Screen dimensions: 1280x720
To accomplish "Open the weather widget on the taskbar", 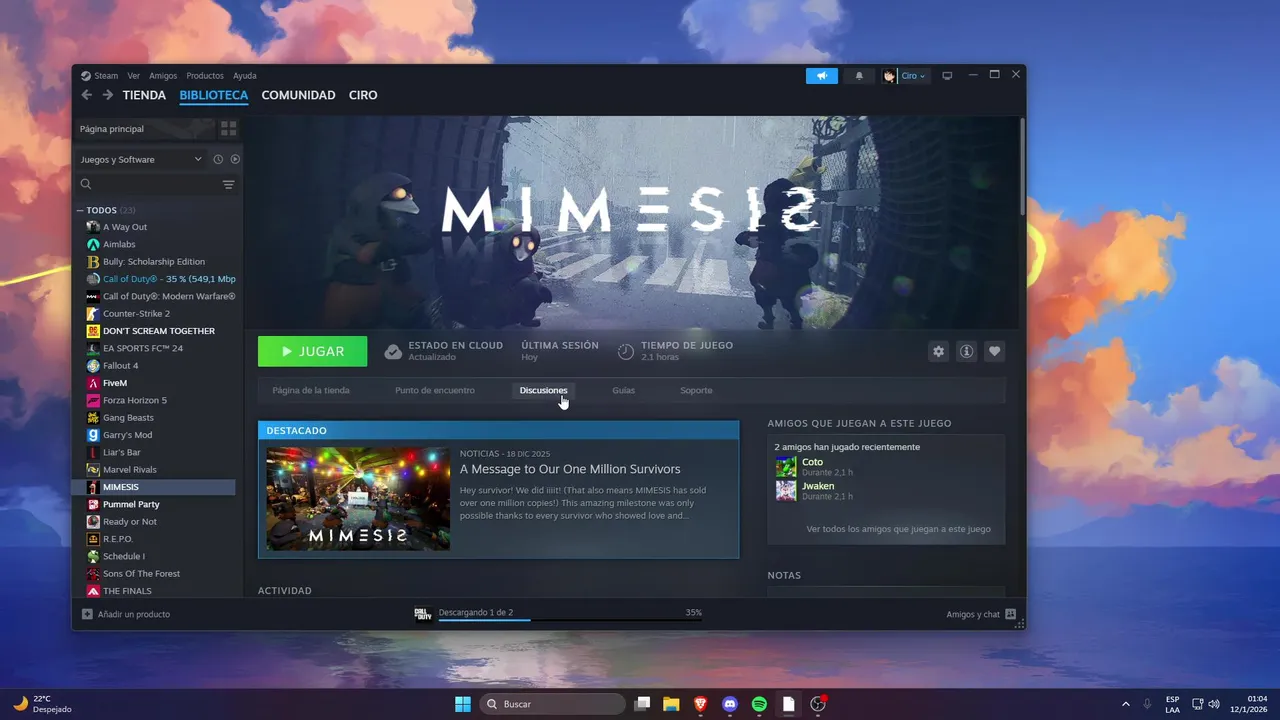I will [x=42, y=704].
